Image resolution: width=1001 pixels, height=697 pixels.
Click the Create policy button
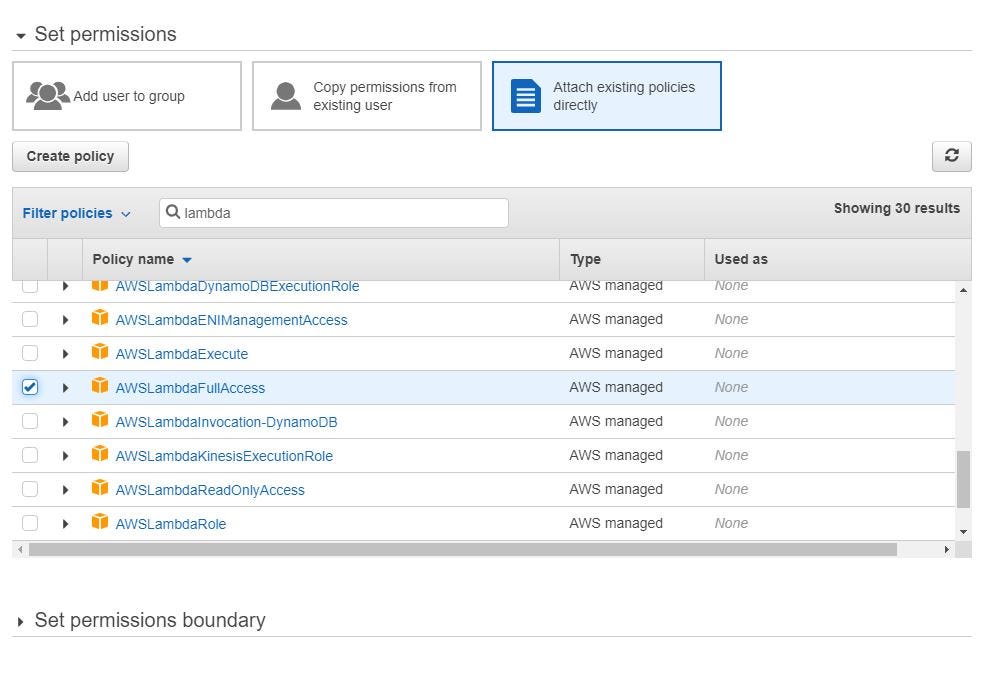tap(70, 156)
